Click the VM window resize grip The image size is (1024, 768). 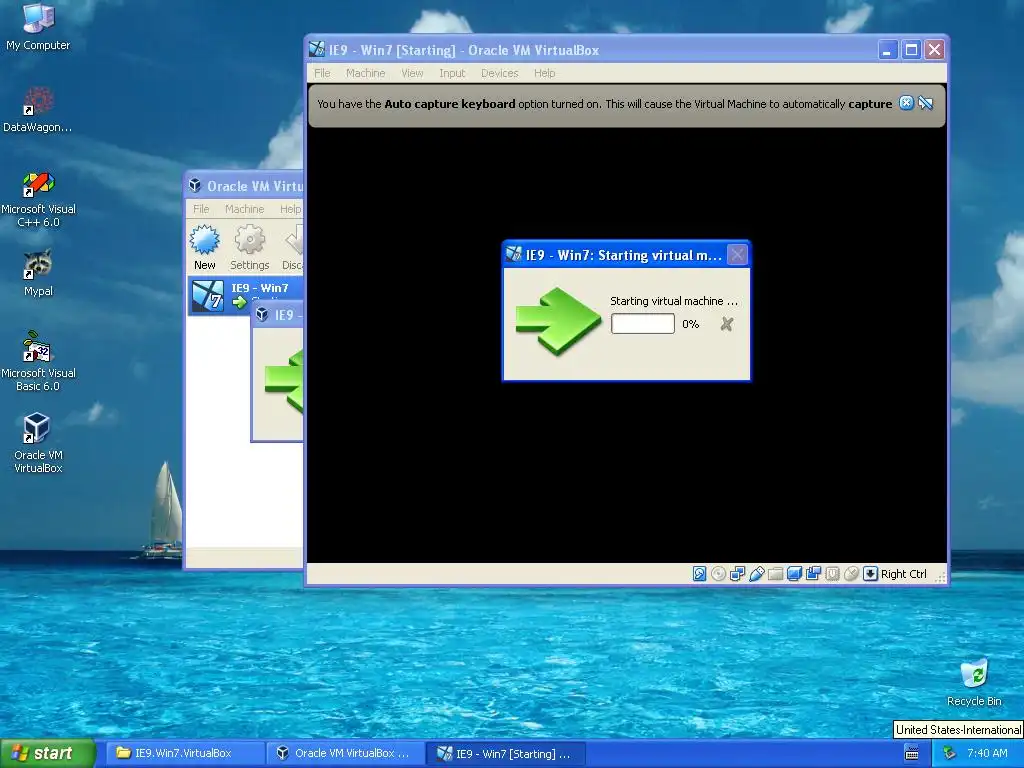940,577
